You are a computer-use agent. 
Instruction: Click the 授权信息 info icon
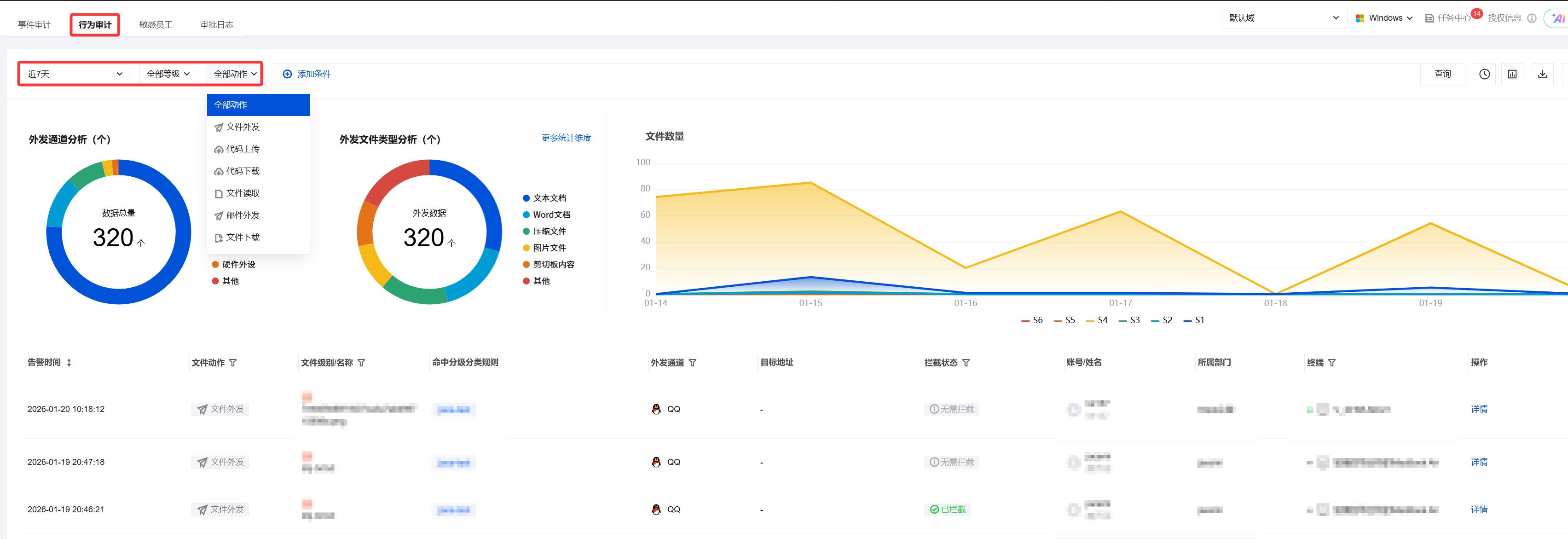pos(1532,18)
